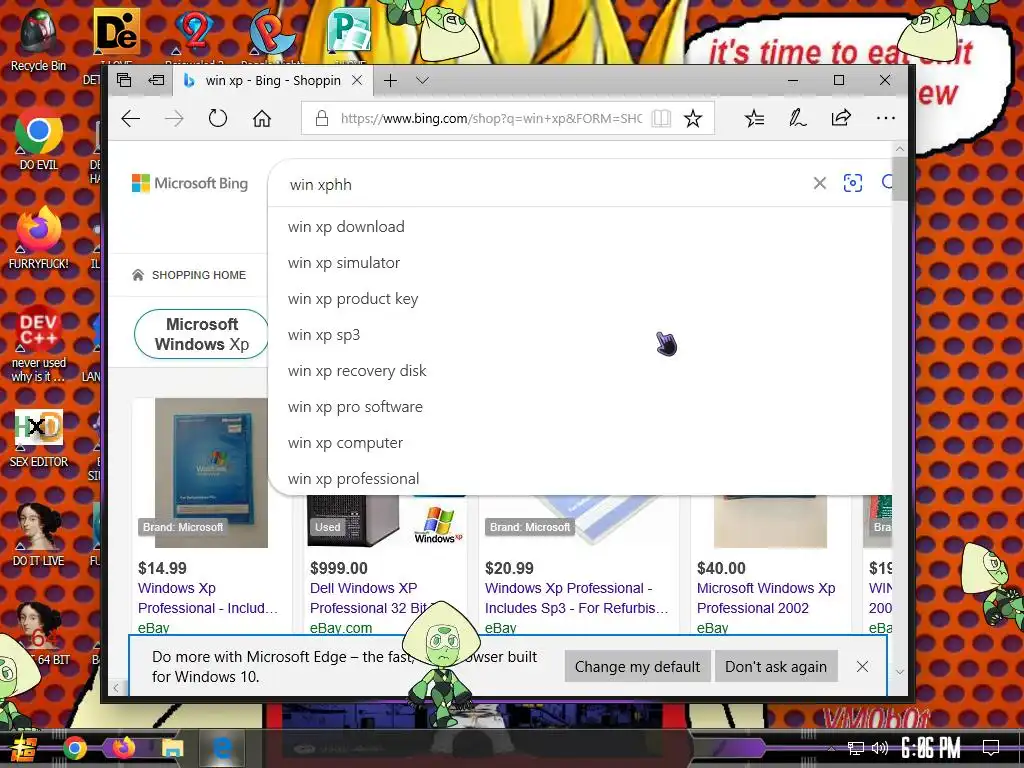Open Edge Settings and more menu
The width and height of the screenshot is (1024, 768).
pyautogui.click(x=886, y=118)
